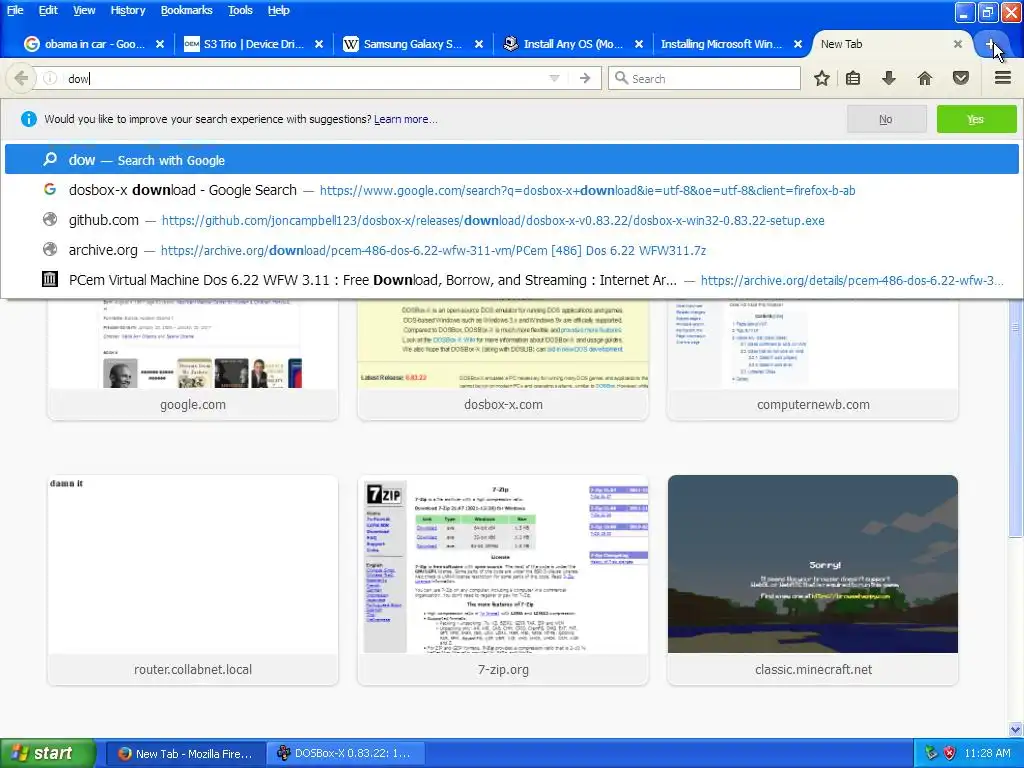
Task: Click the 11:28 AM system clock
Action: (987, 753)
